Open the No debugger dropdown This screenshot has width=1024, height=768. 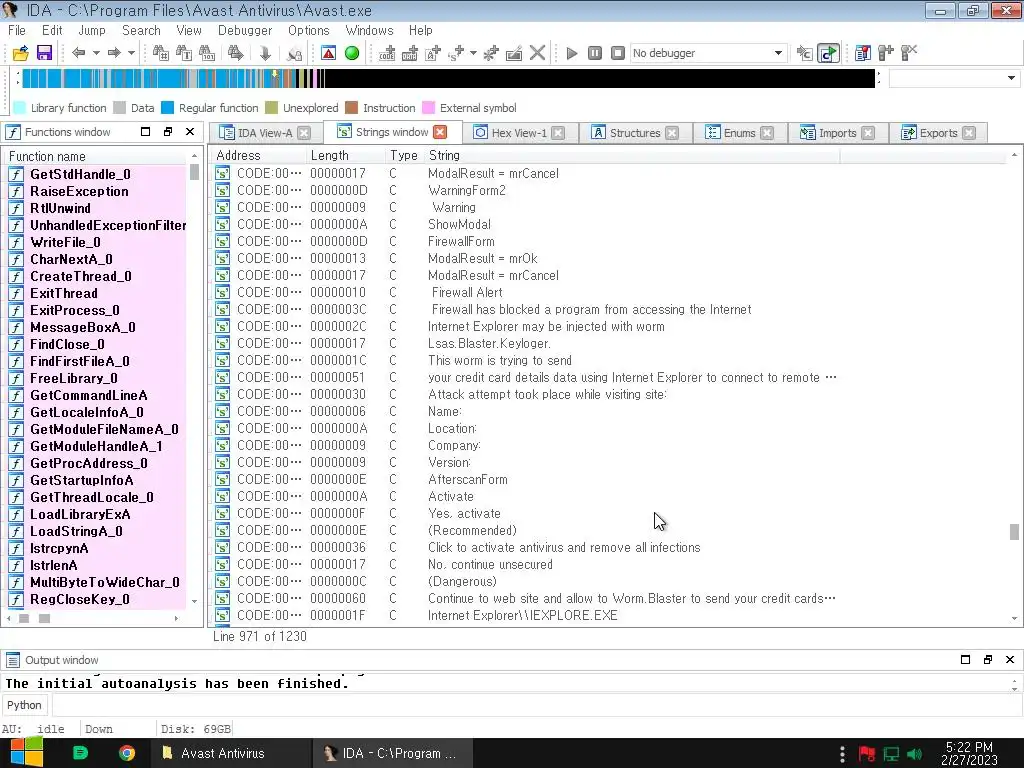pos(709,53)
